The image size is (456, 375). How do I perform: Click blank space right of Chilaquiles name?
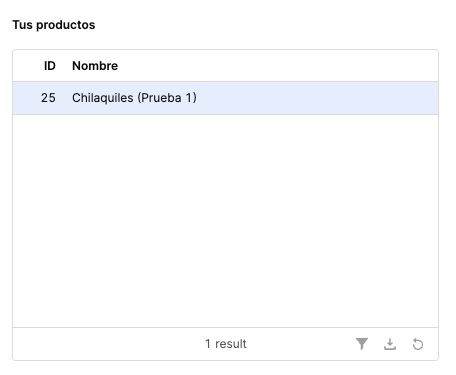tap(317, 98)
